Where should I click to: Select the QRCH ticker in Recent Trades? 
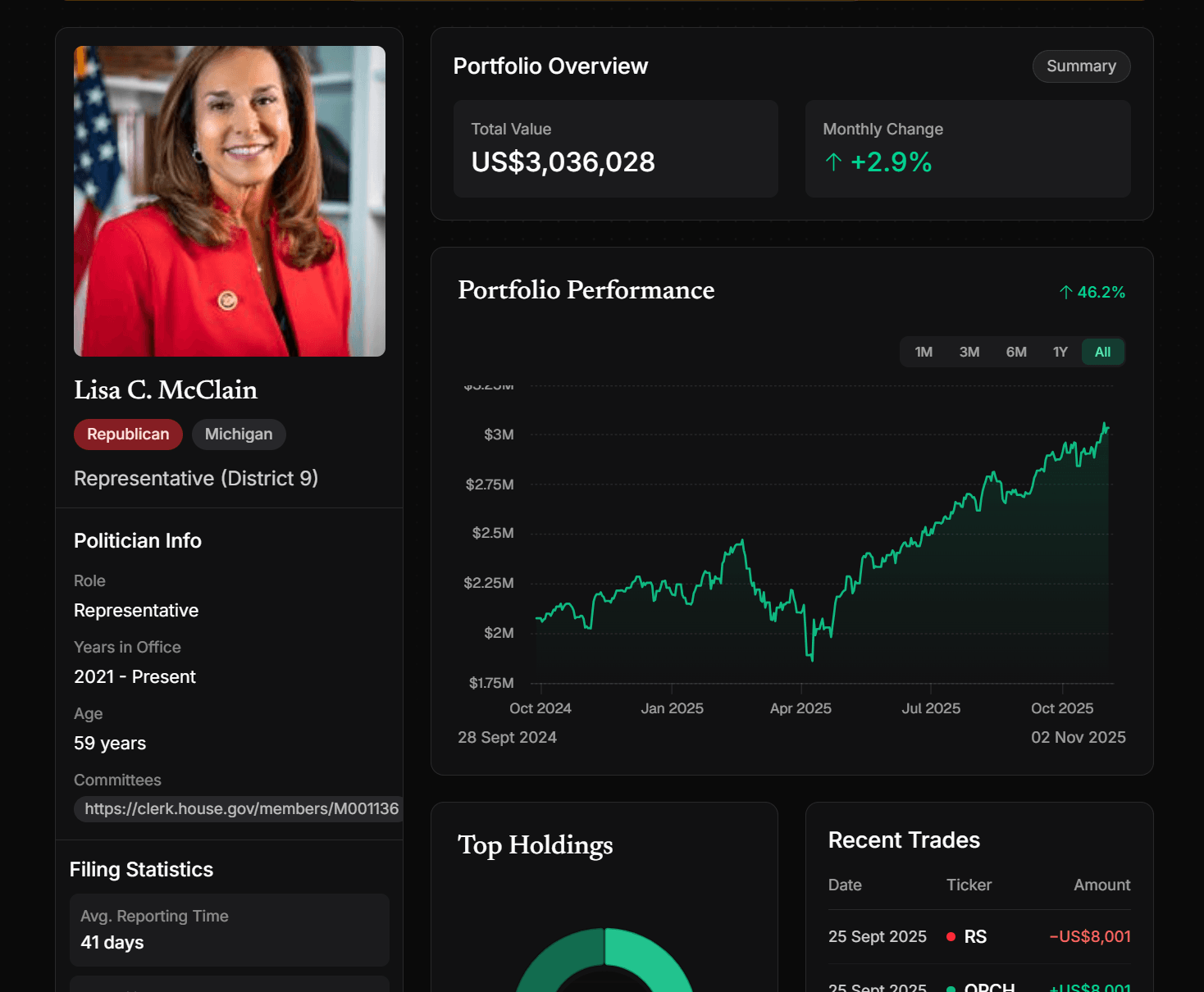point(989,986)
